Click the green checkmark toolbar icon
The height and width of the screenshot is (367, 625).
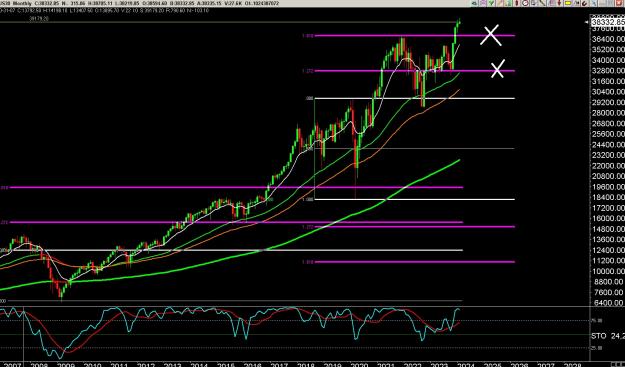pos(491,3)
